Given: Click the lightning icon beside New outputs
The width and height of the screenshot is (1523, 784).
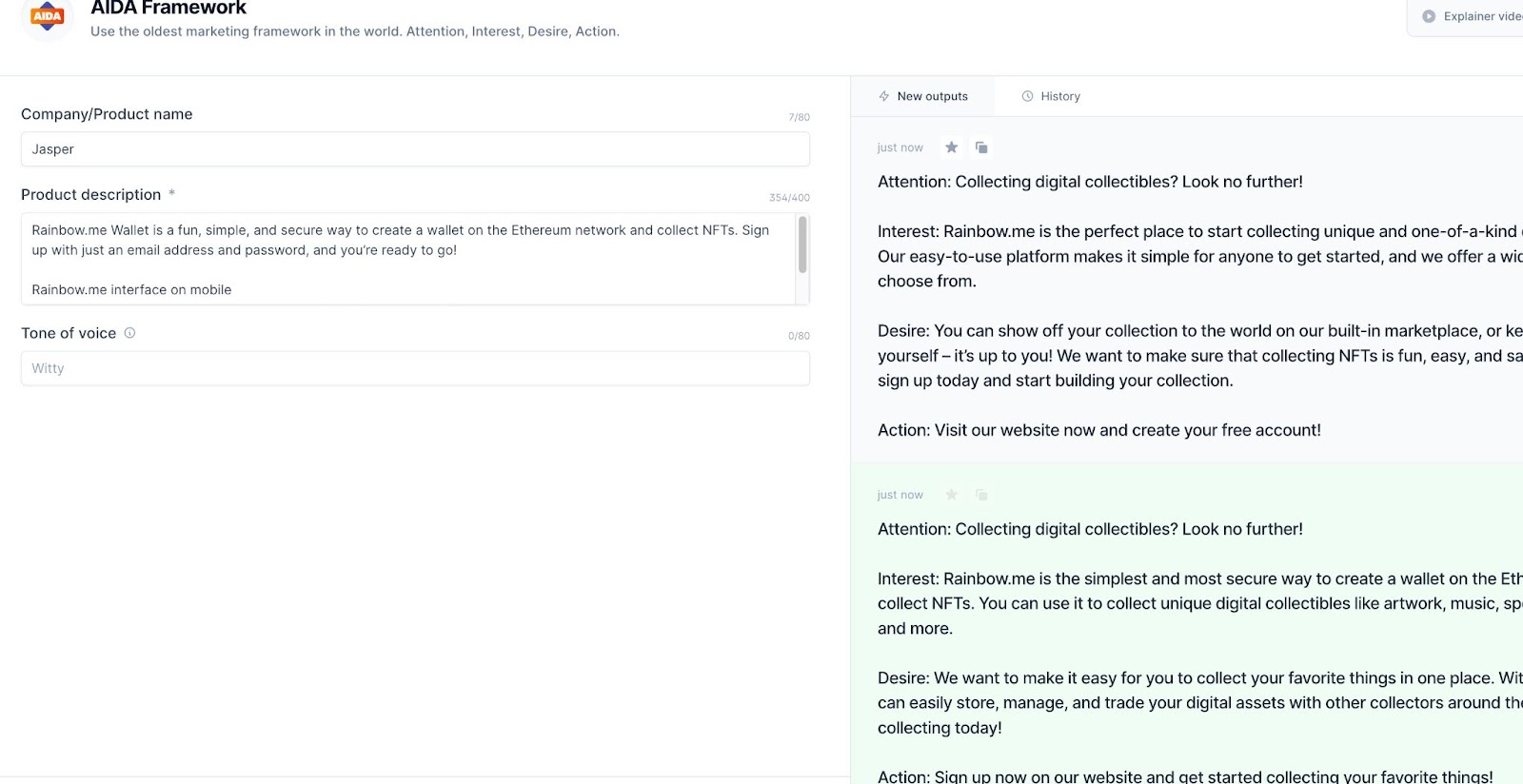Looking at the screenshot, I should tap(883, 96).
